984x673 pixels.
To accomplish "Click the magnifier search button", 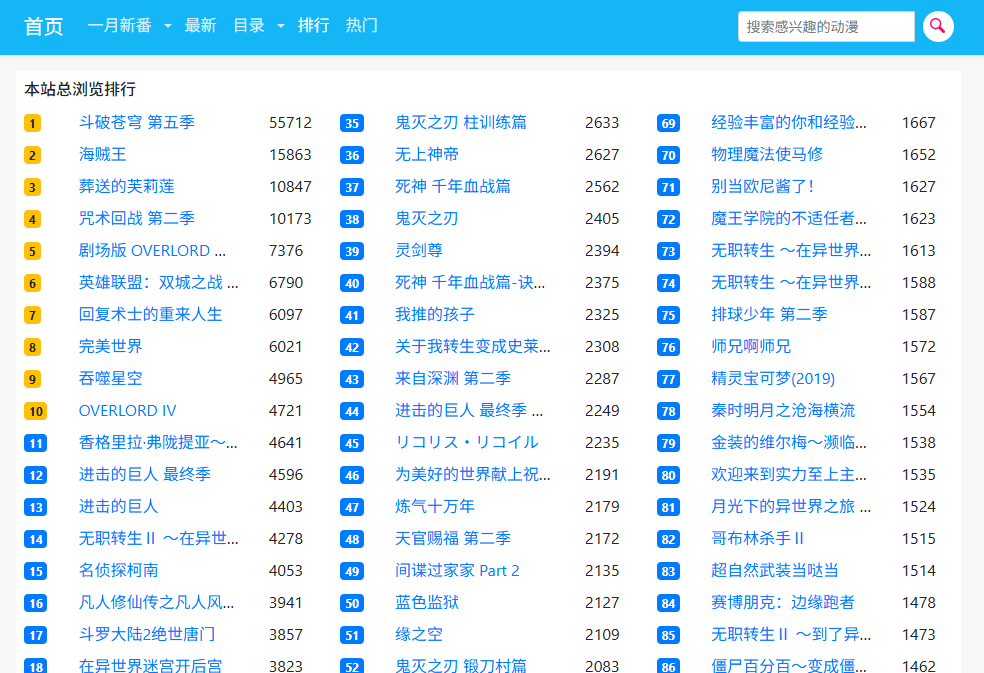I will [938, 26].
